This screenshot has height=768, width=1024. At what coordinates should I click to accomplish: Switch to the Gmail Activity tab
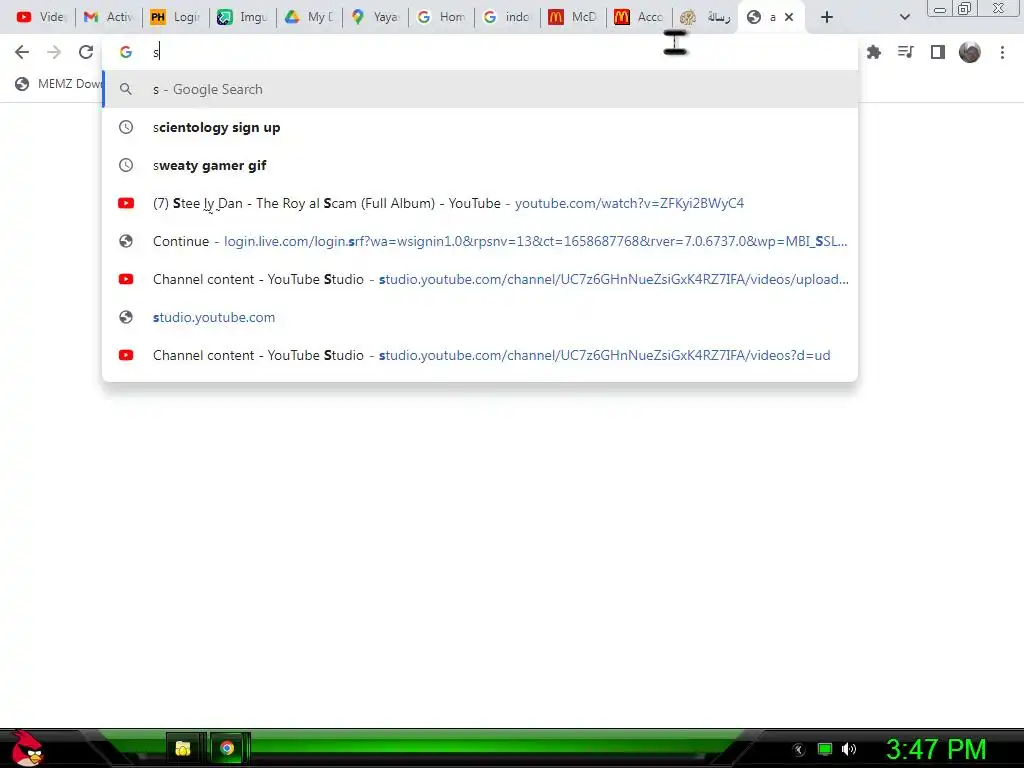[108, 17]
